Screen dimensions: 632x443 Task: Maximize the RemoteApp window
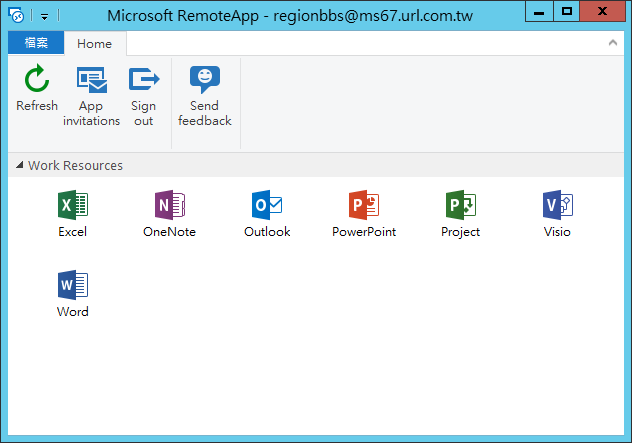566,11
